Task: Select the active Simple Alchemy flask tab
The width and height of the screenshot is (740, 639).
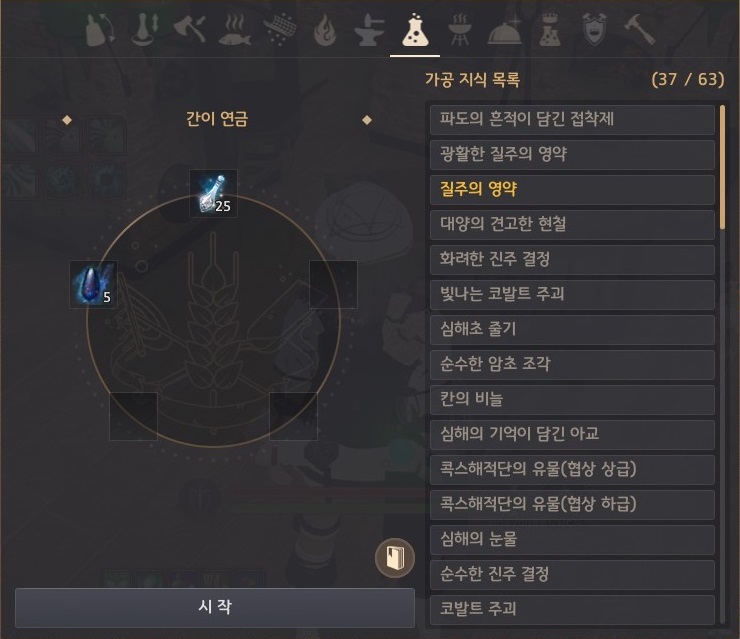Action: [415, 31]
